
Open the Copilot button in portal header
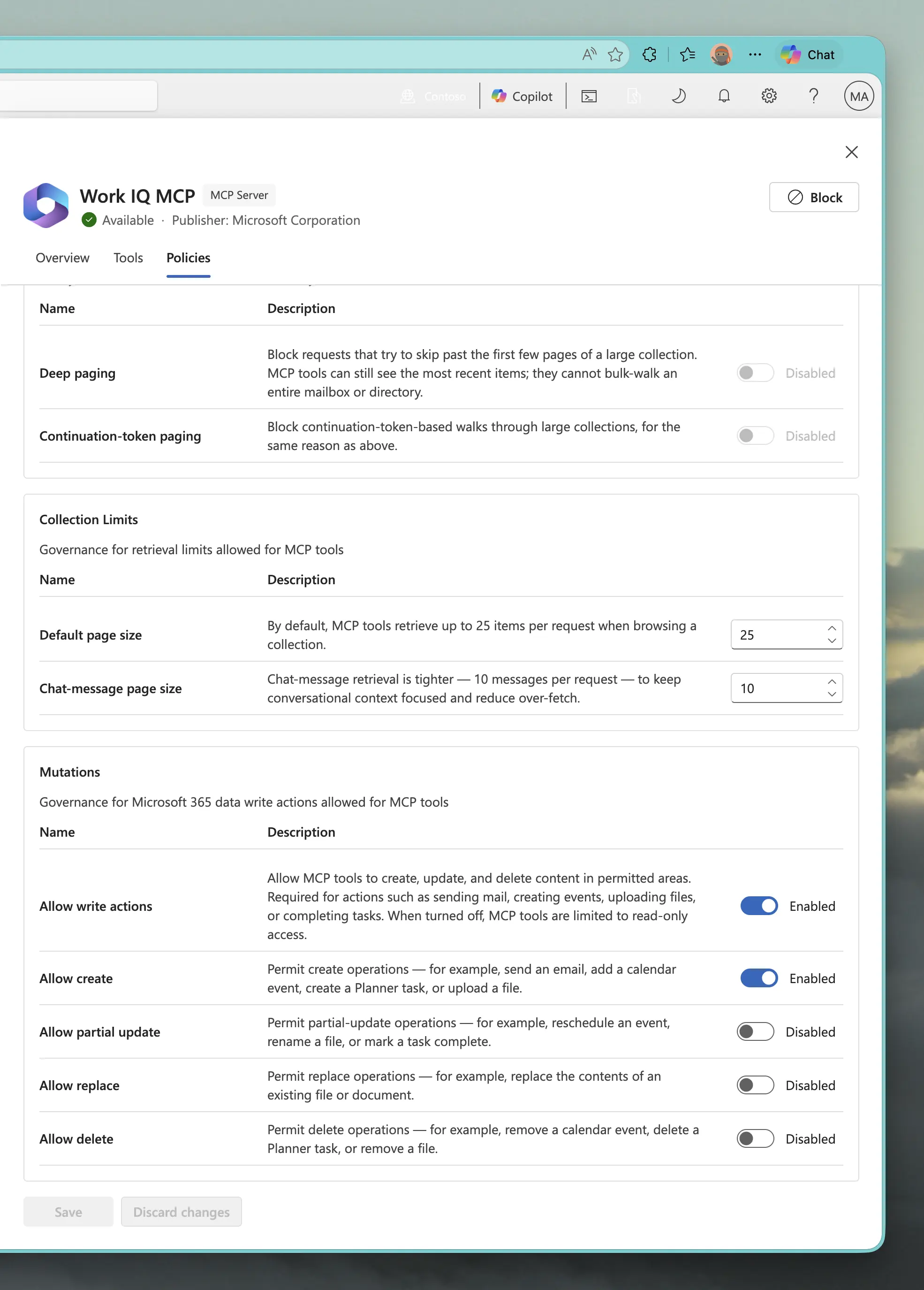click(522, 96)
